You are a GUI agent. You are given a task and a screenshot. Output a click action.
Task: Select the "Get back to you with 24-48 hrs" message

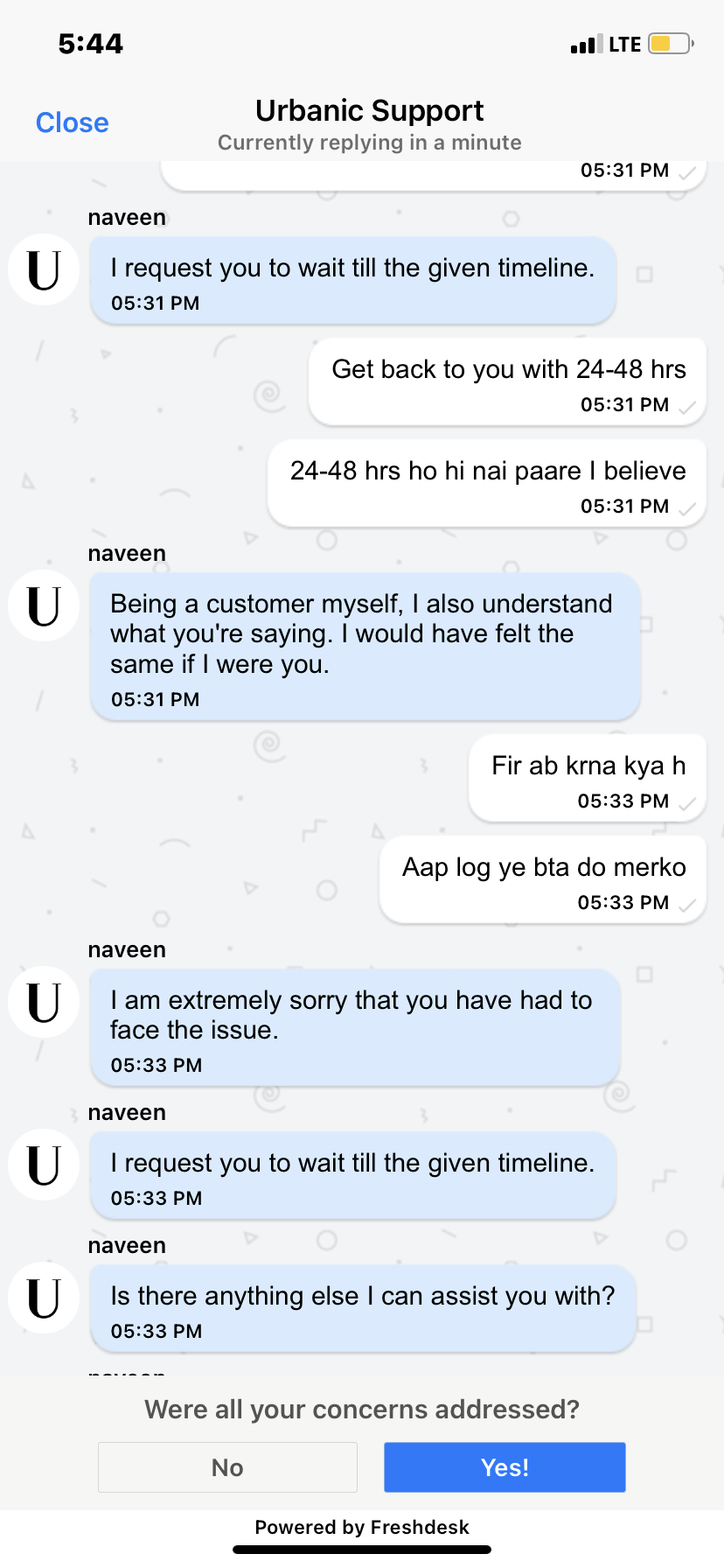[x=507, y=381]
